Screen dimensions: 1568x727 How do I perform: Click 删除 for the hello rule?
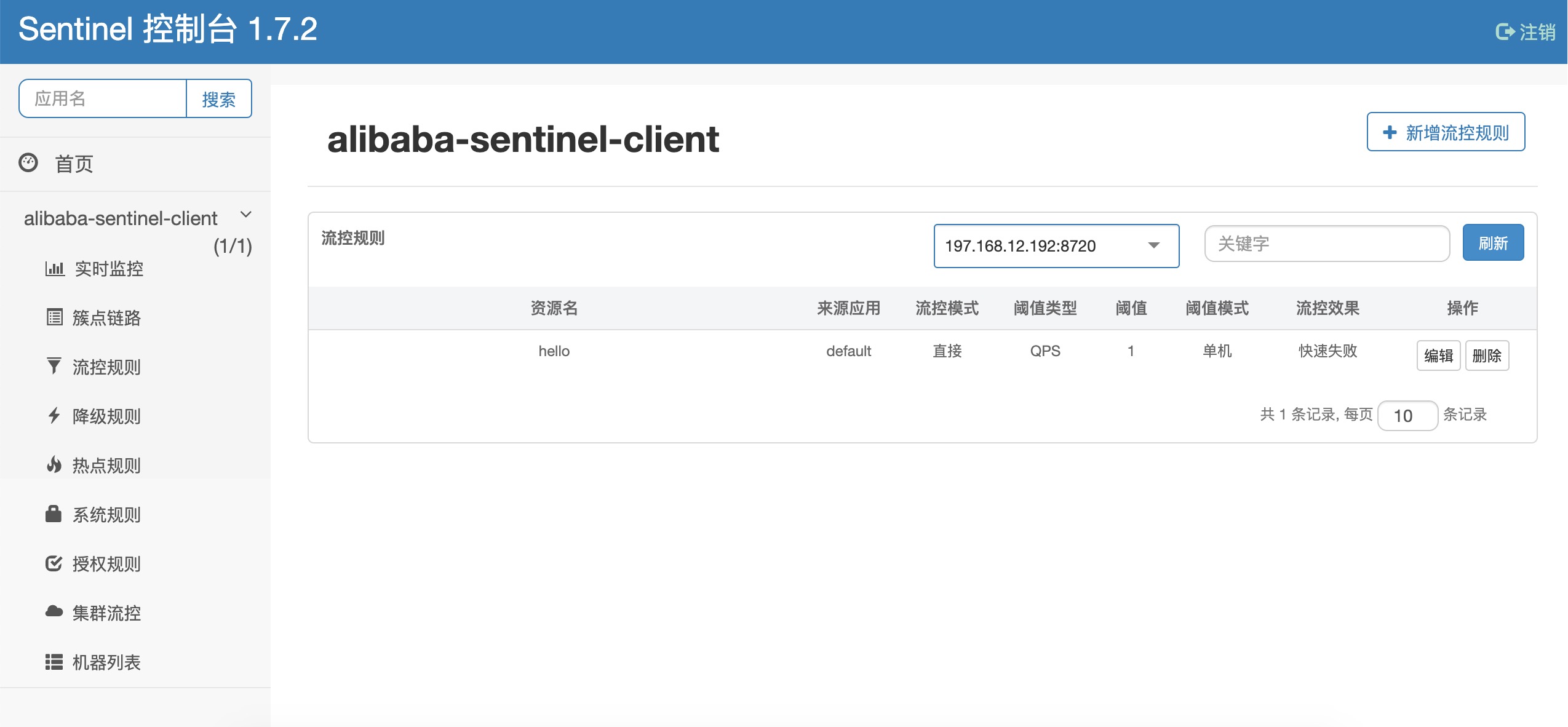click(1487, 356)
